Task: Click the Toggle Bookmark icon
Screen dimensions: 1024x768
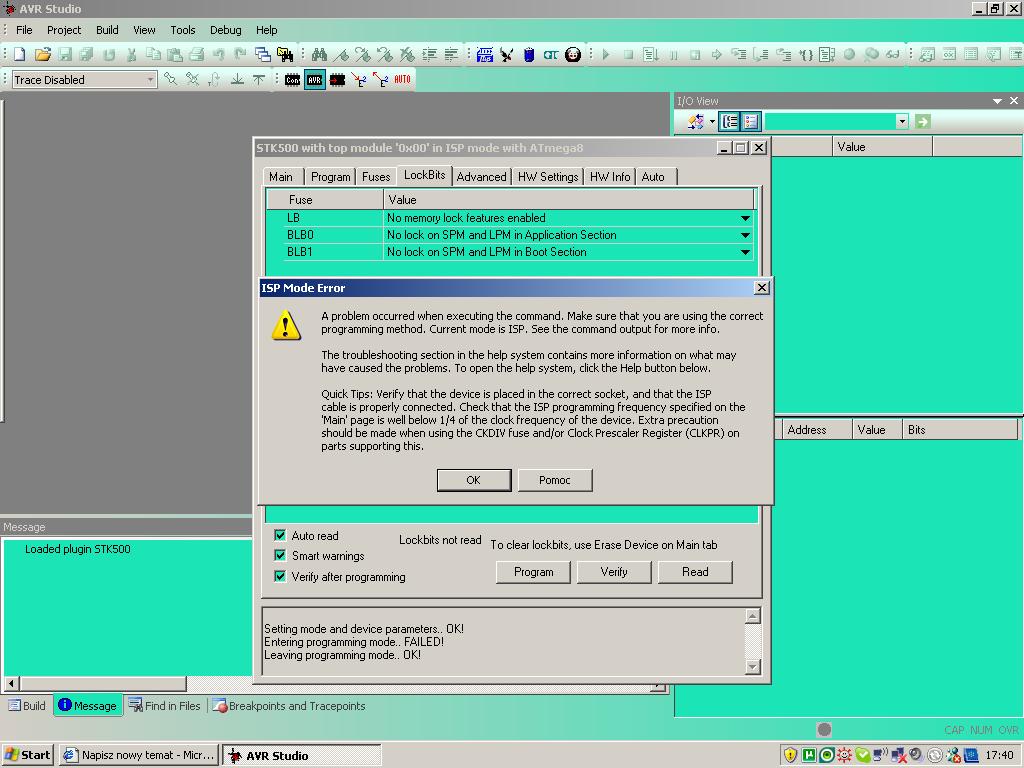Action: coord(342,55)
